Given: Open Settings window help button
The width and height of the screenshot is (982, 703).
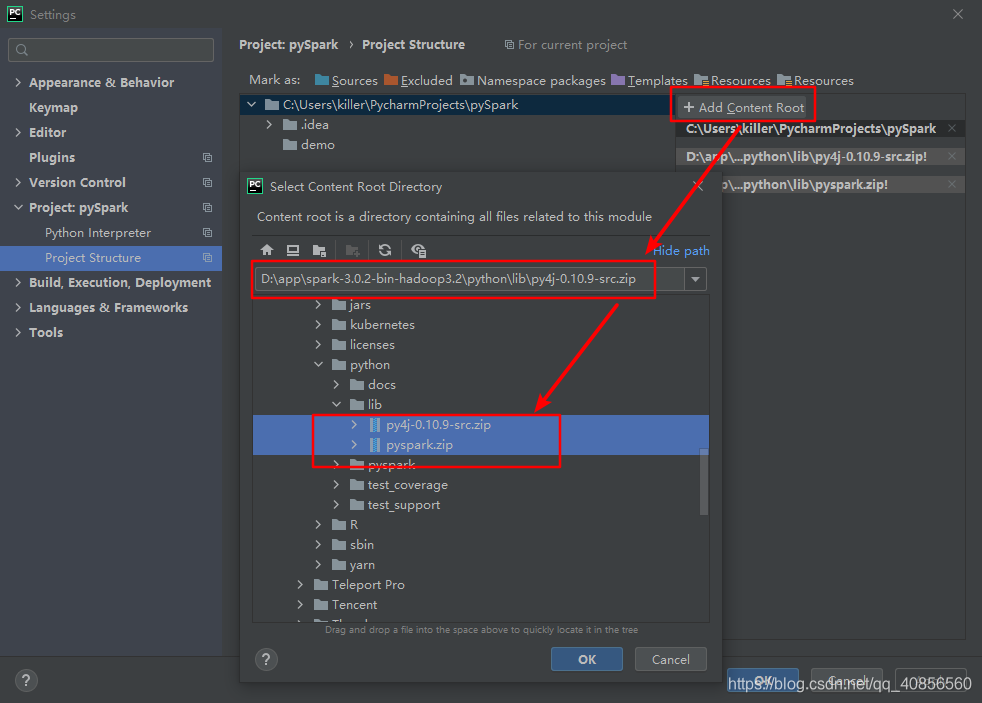Looking at the screenshot, I should (x=26, y=680).
